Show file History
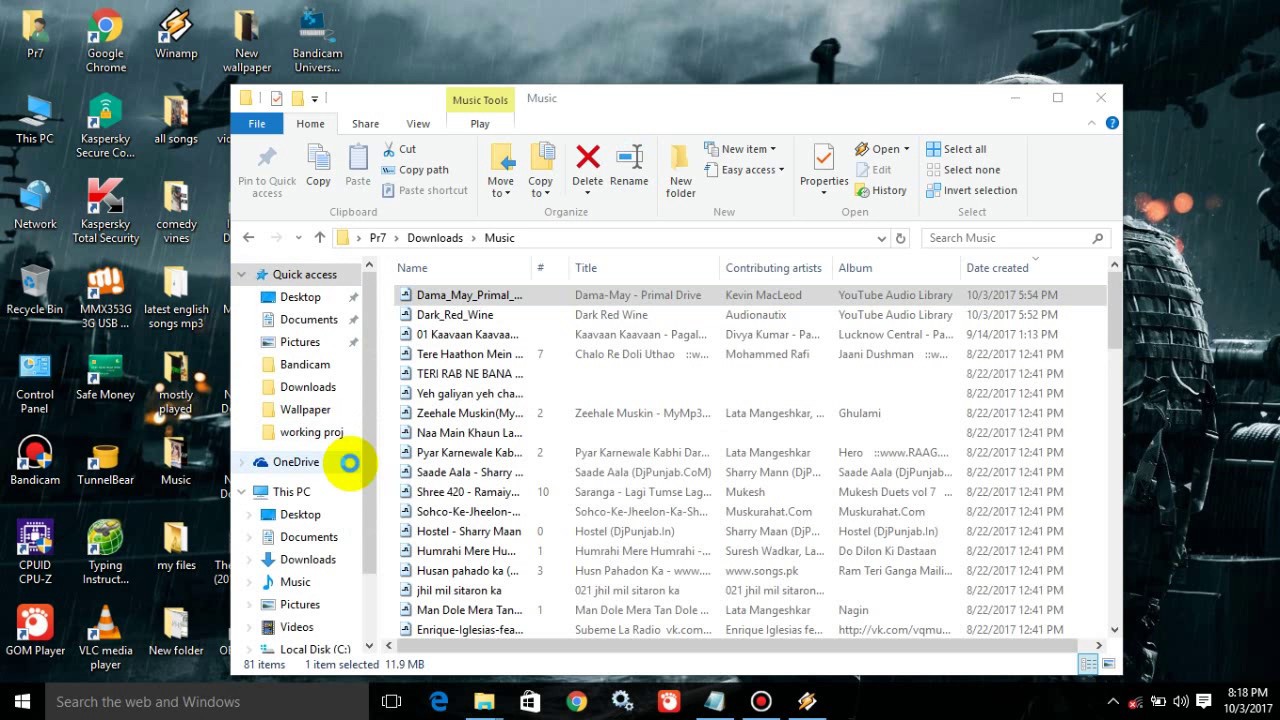This screenshot has width=1280, height=720. [880, 190]
